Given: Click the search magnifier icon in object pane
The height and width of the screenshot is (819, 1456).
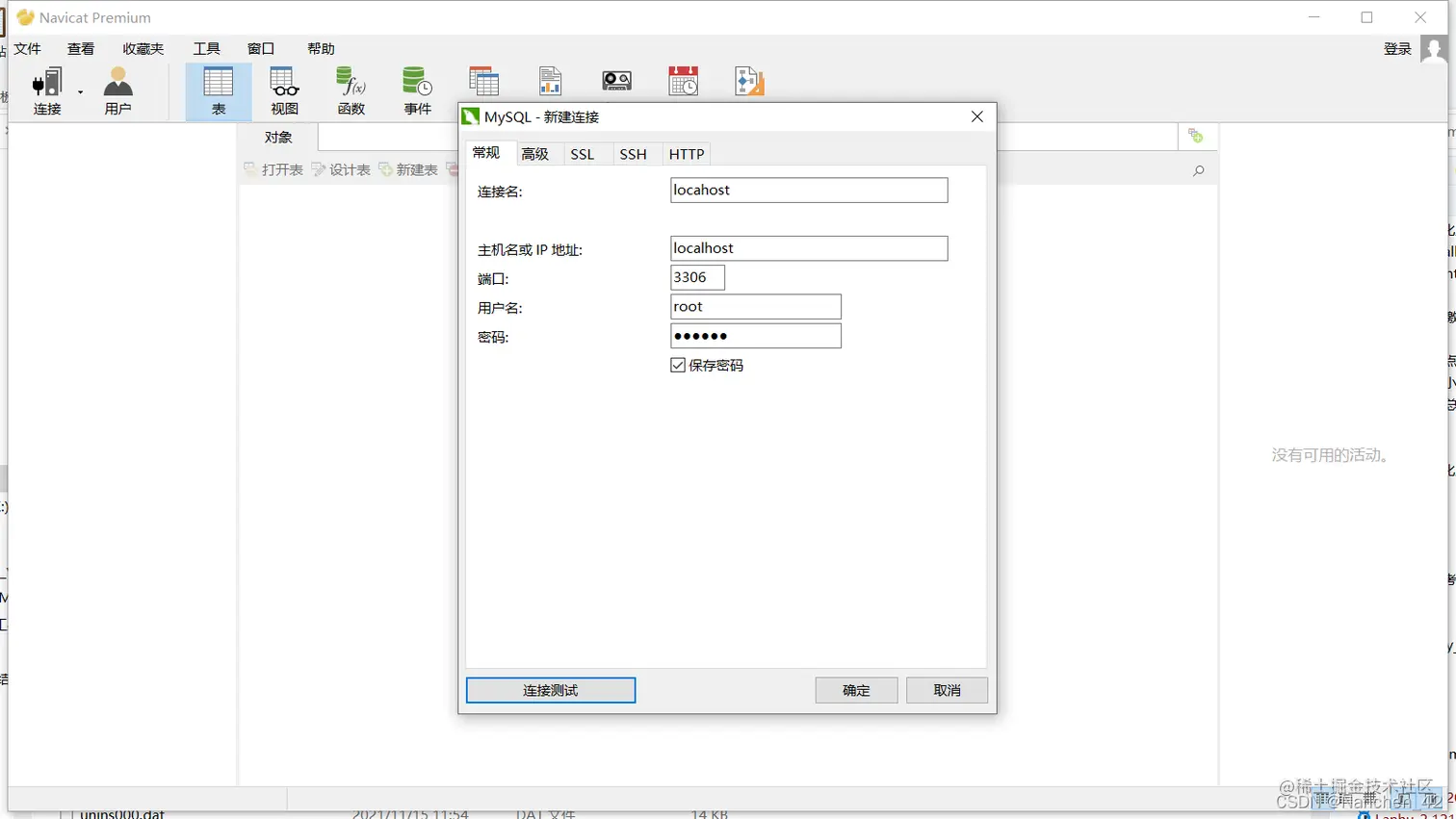Looking at the screenshot, I should (1199, 171).
